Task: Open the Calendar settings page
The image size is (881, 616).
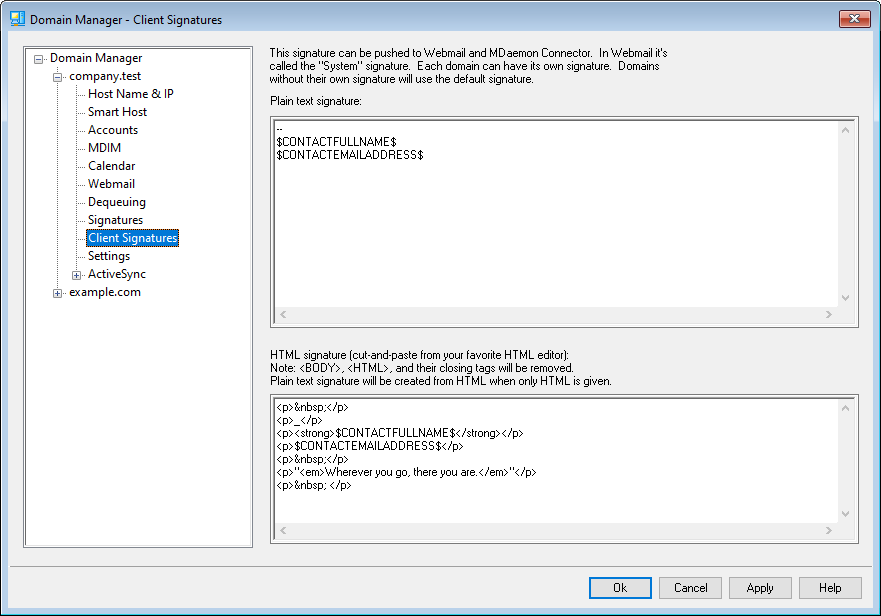Action: [111, 166]
